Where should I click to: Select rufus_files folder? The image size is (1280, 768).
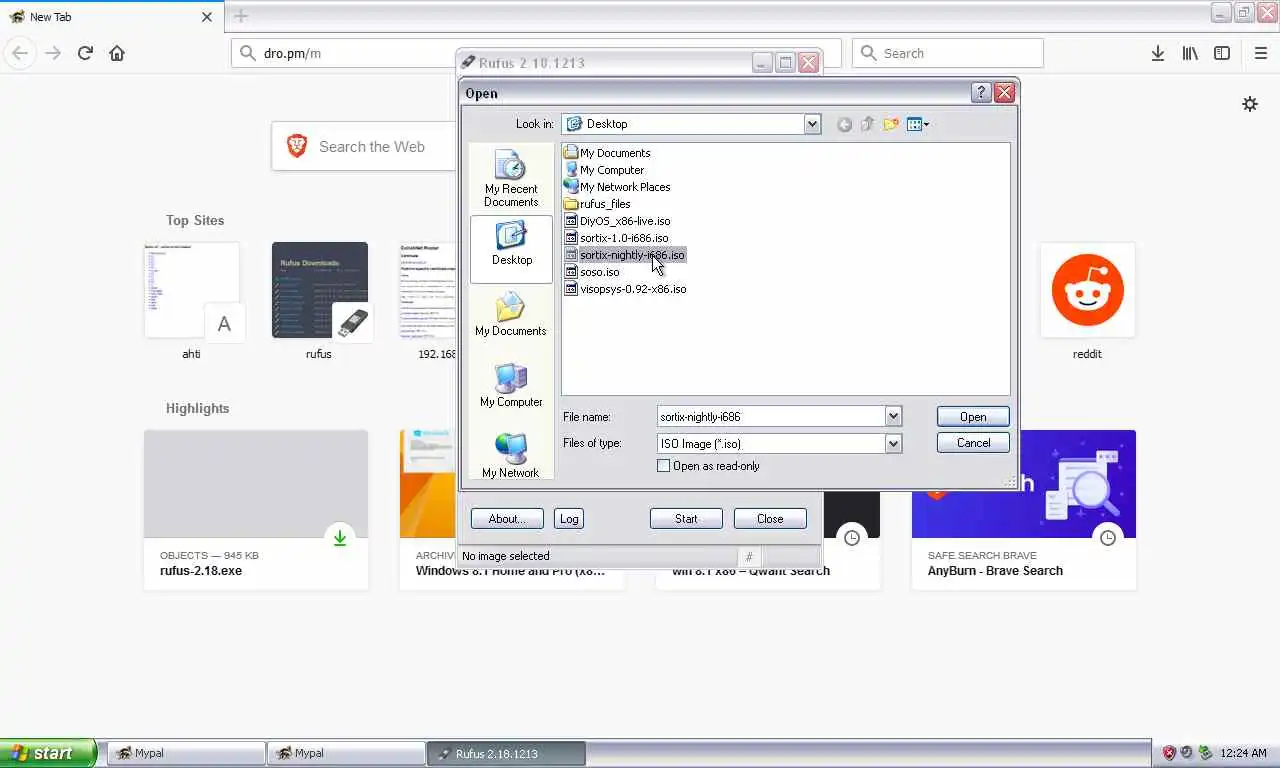click(597, 204)
